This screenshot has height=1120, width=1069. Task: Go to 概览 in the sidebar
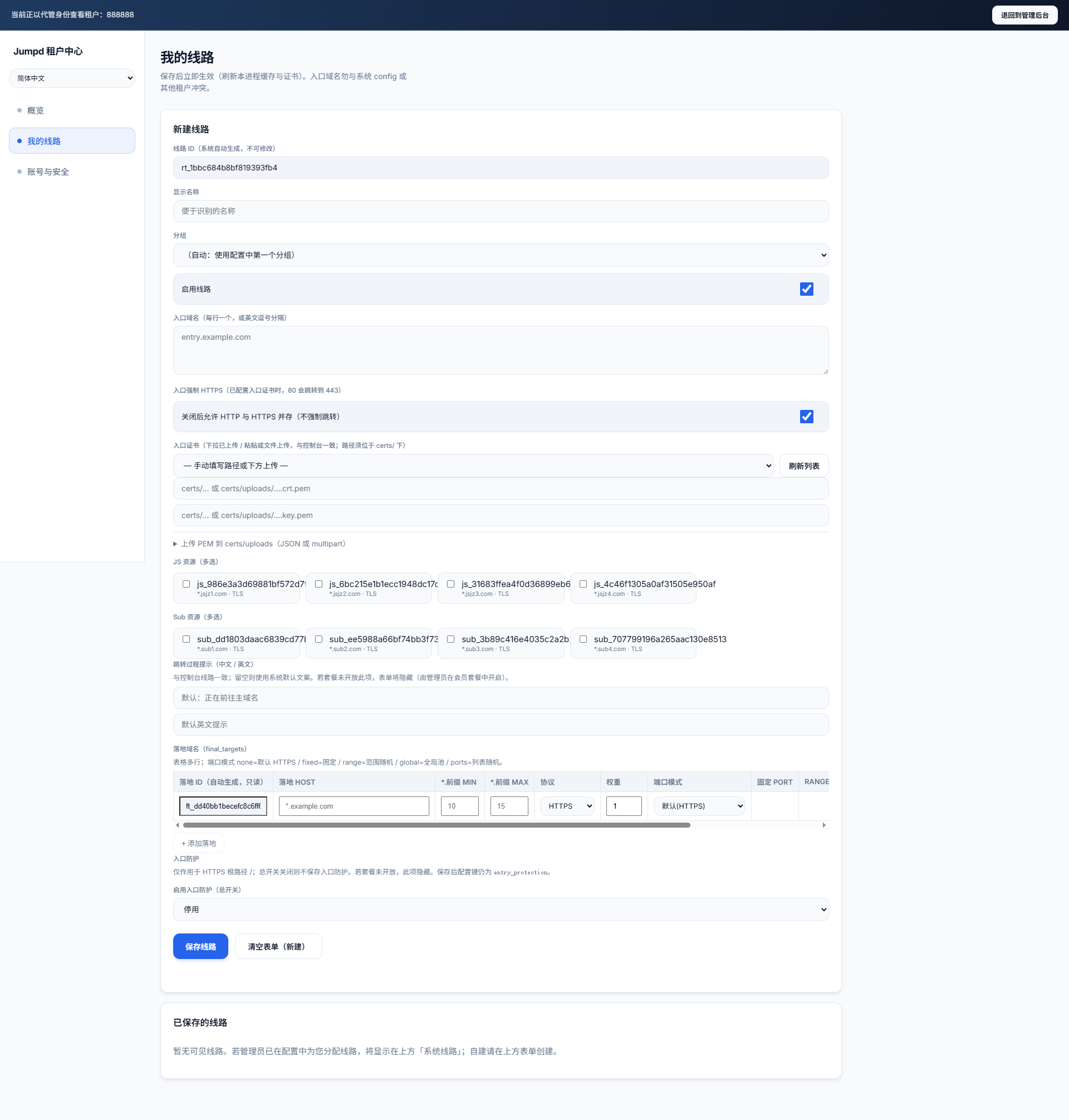35,111
